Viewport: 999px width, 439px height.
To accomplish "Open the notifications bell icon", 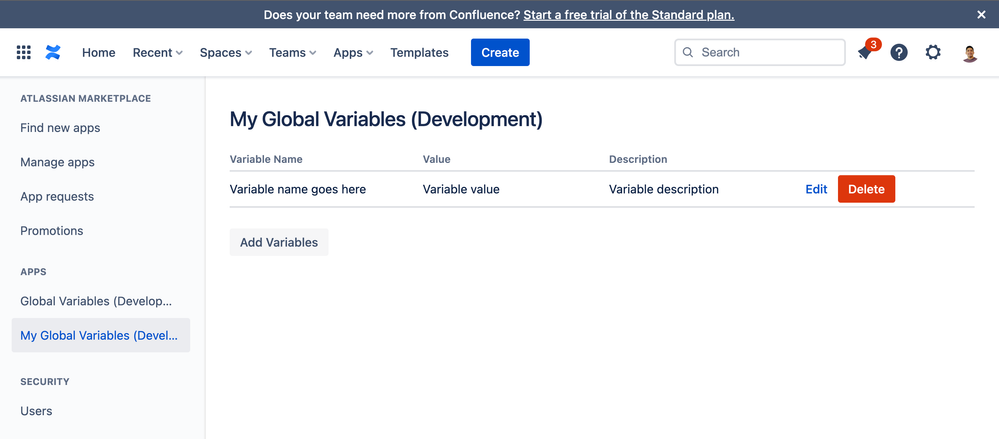I will pos(865,52).
